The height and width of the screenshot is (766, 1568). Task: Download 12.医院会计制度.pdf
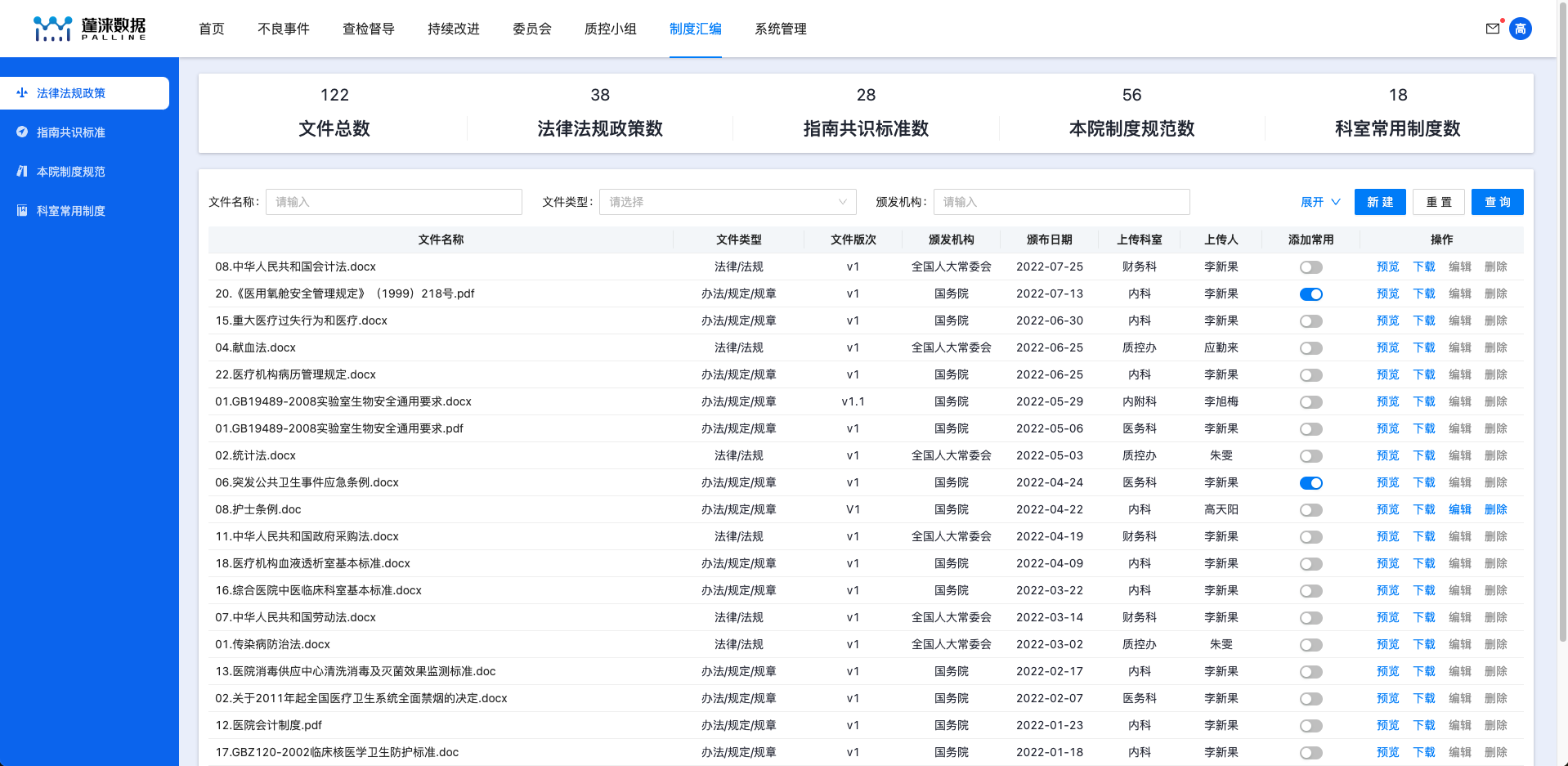[x=1424, y=725]
